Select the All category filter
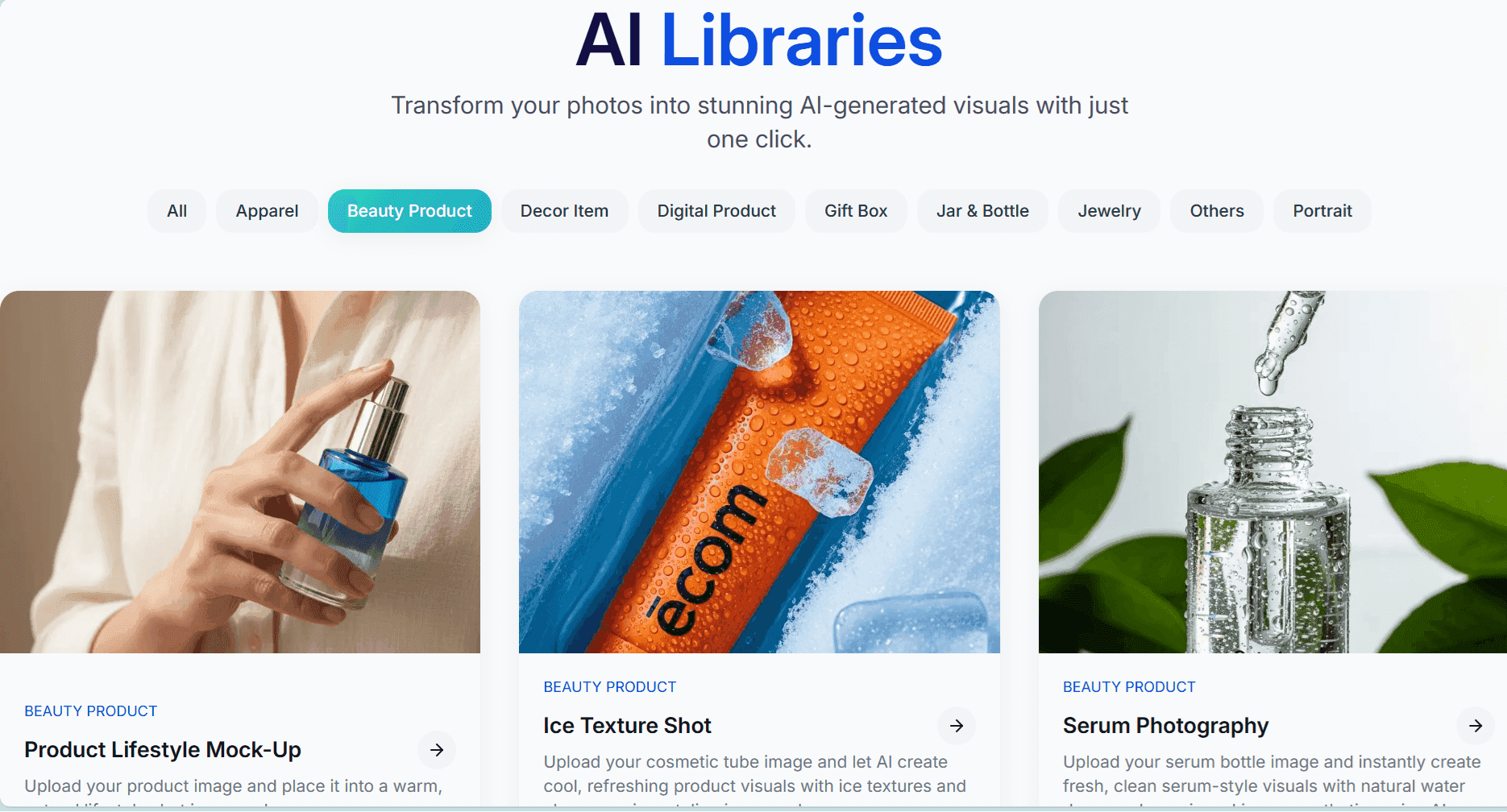Screen dimensions: 1507x812 [x=176, y=211]
